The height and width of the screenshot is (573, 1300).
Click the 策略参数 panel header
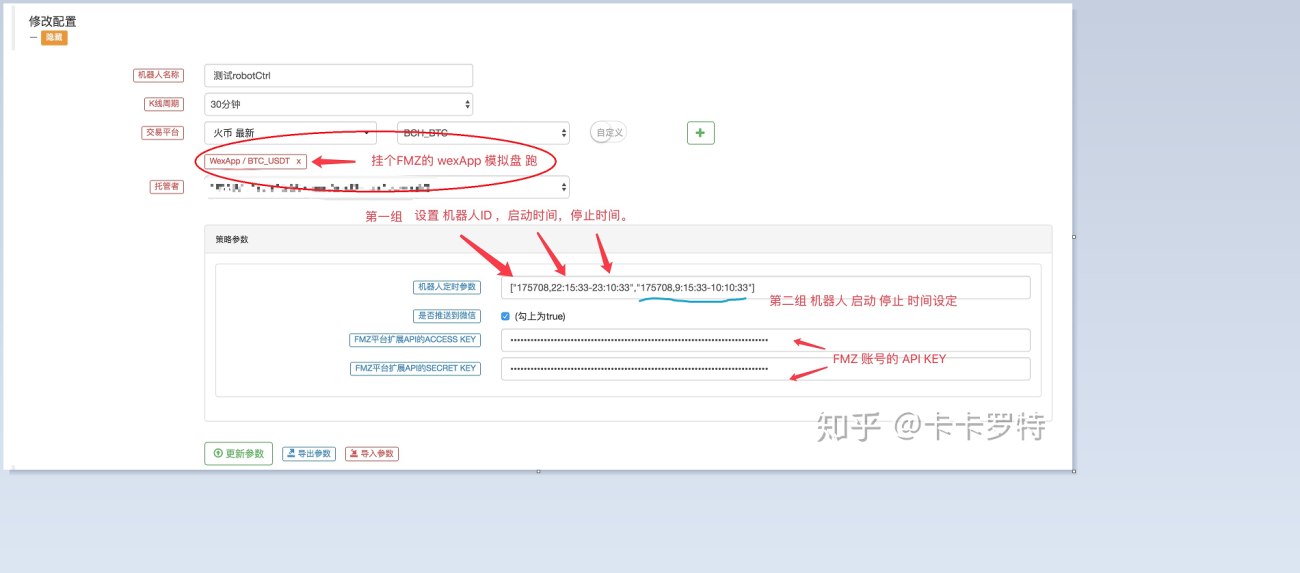coord(627,240)
